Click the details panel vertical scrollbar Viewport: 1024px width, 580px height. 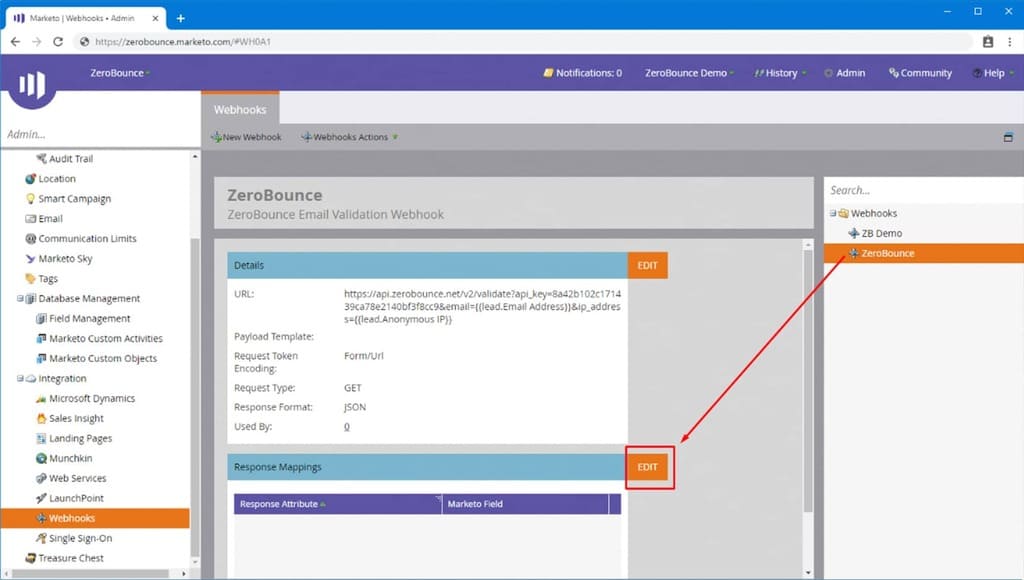click(808, 380)
